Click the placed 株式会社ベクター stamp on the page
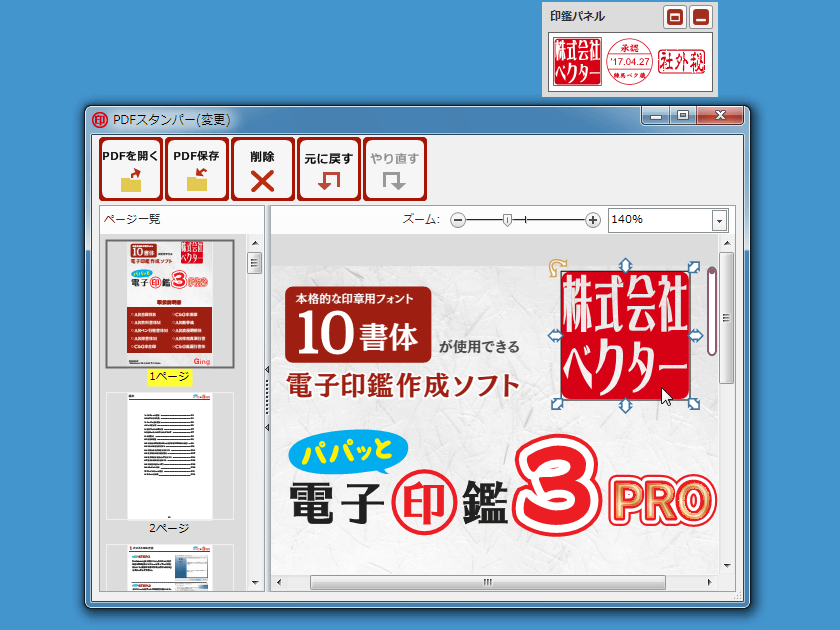This screenshot has height=630, width=840. 625,336
